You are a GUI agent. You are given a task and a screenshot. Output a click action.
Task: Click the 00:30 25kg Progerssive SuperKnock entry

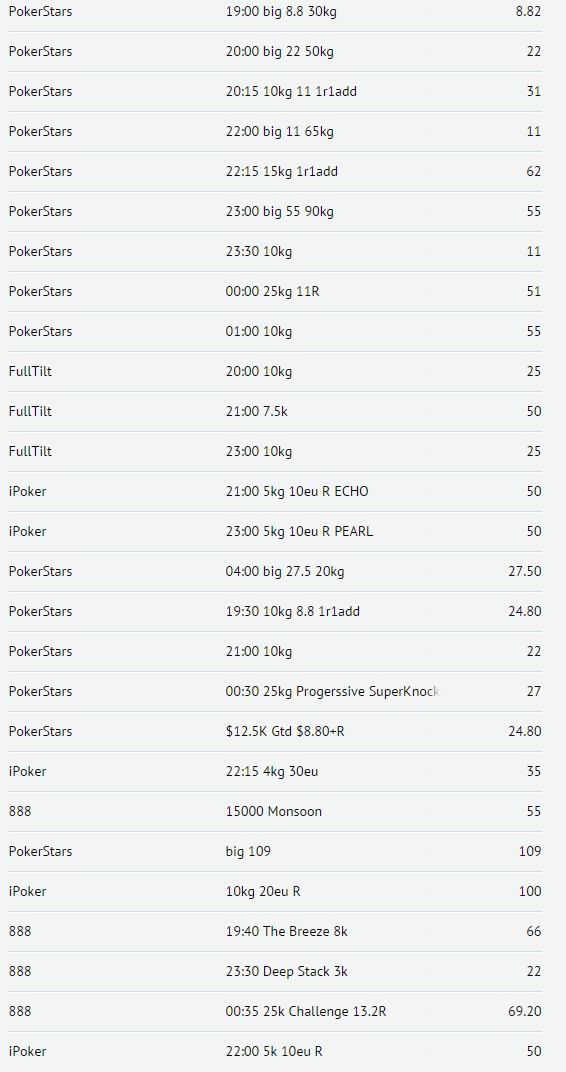click(x=332, y=691)
